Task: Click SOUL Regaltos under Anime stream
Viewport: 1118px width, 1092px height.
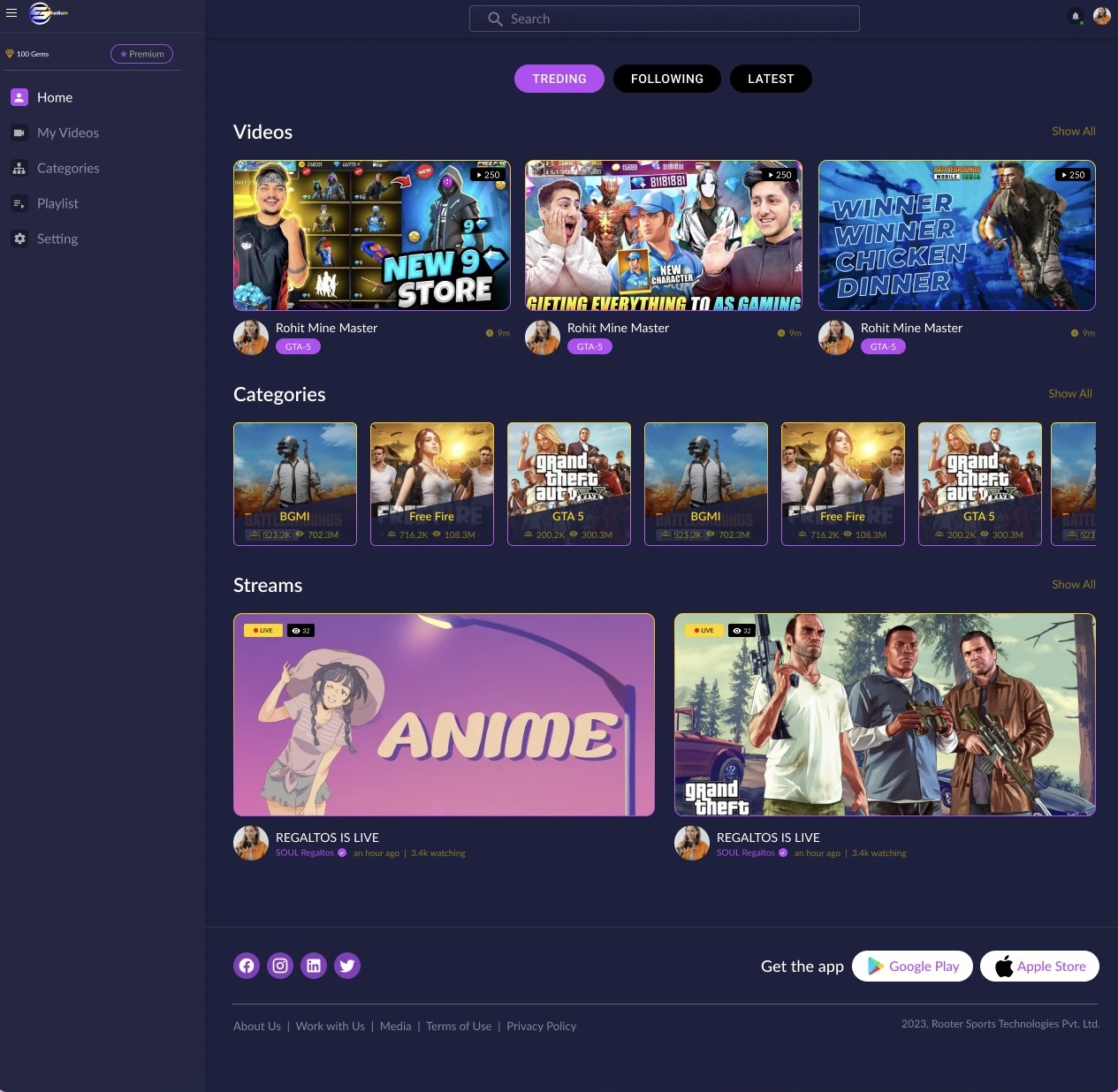Action: click(x=305, y=853)
